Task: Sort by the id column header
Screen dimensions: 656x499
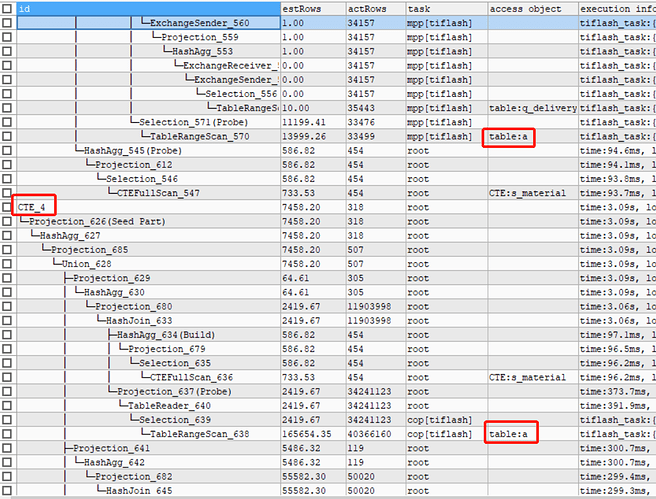Action: [x=149, y=9]
